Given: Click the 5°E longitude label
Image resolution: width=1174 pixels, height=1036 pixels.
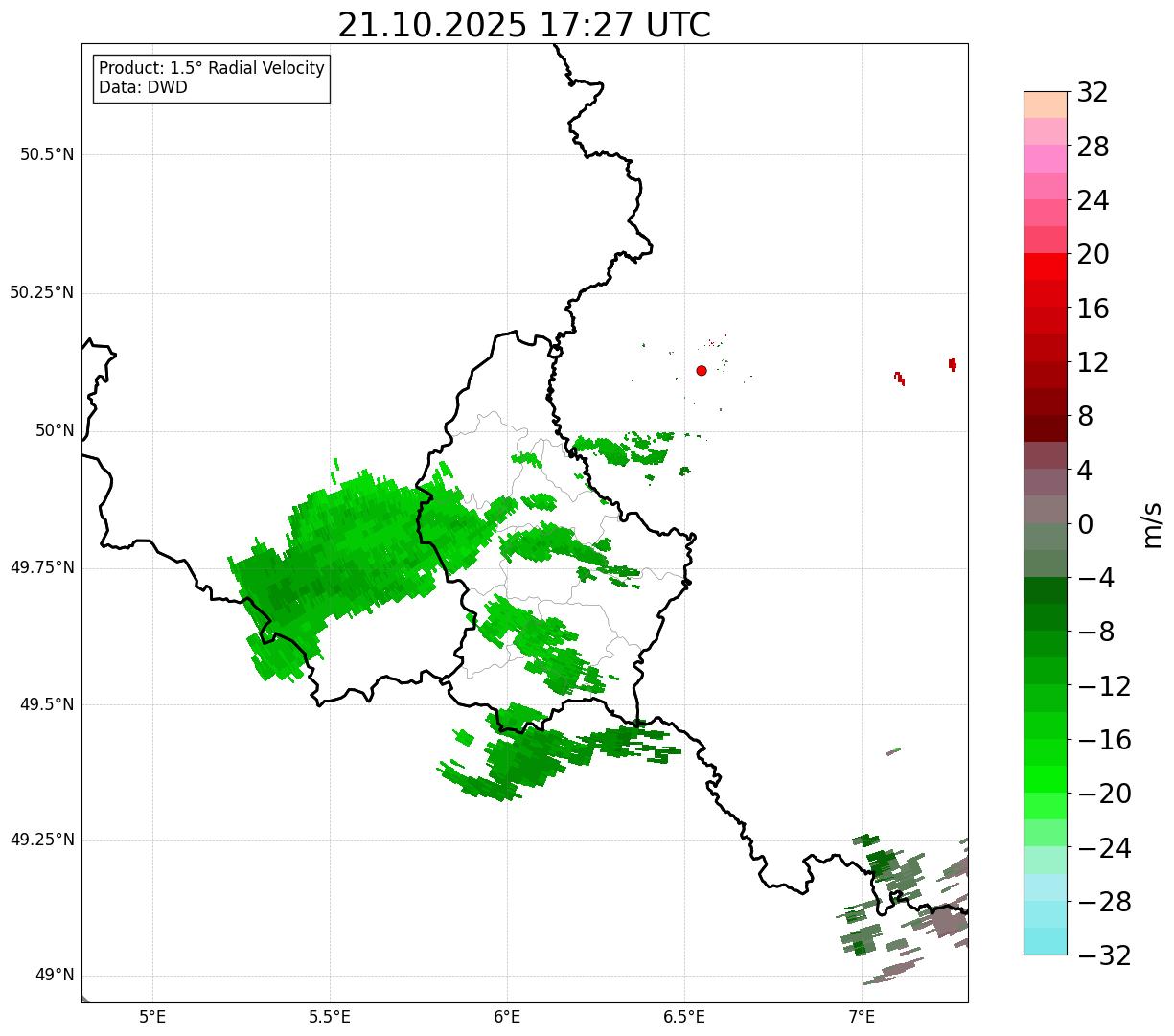Looking at the screenshot, I should (152, 1017).
